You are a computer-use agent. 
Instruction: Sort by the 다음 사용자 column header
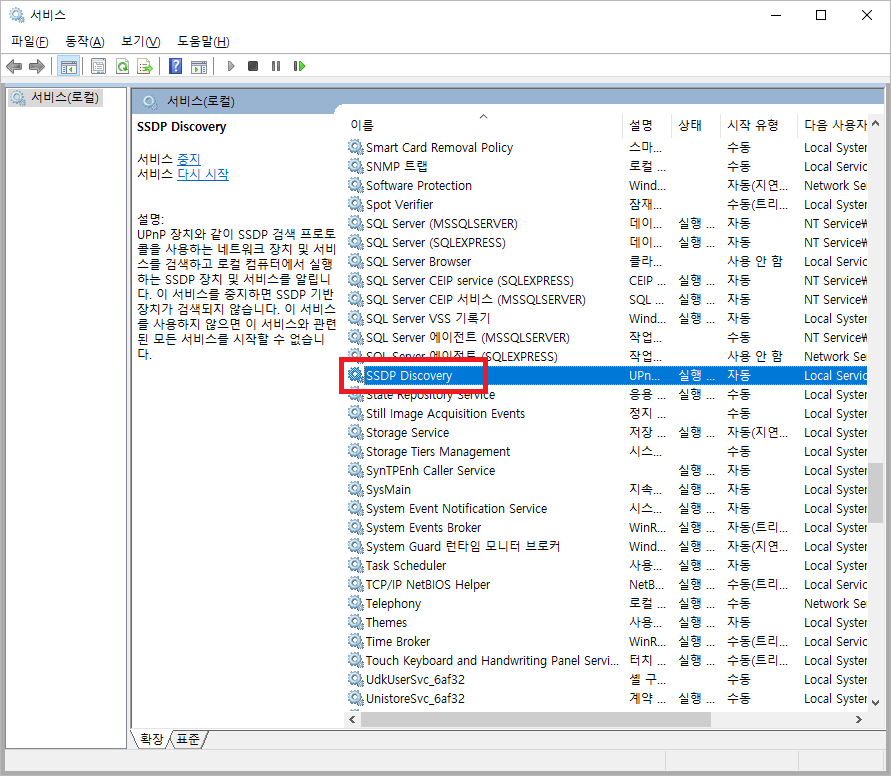(833, 125)
